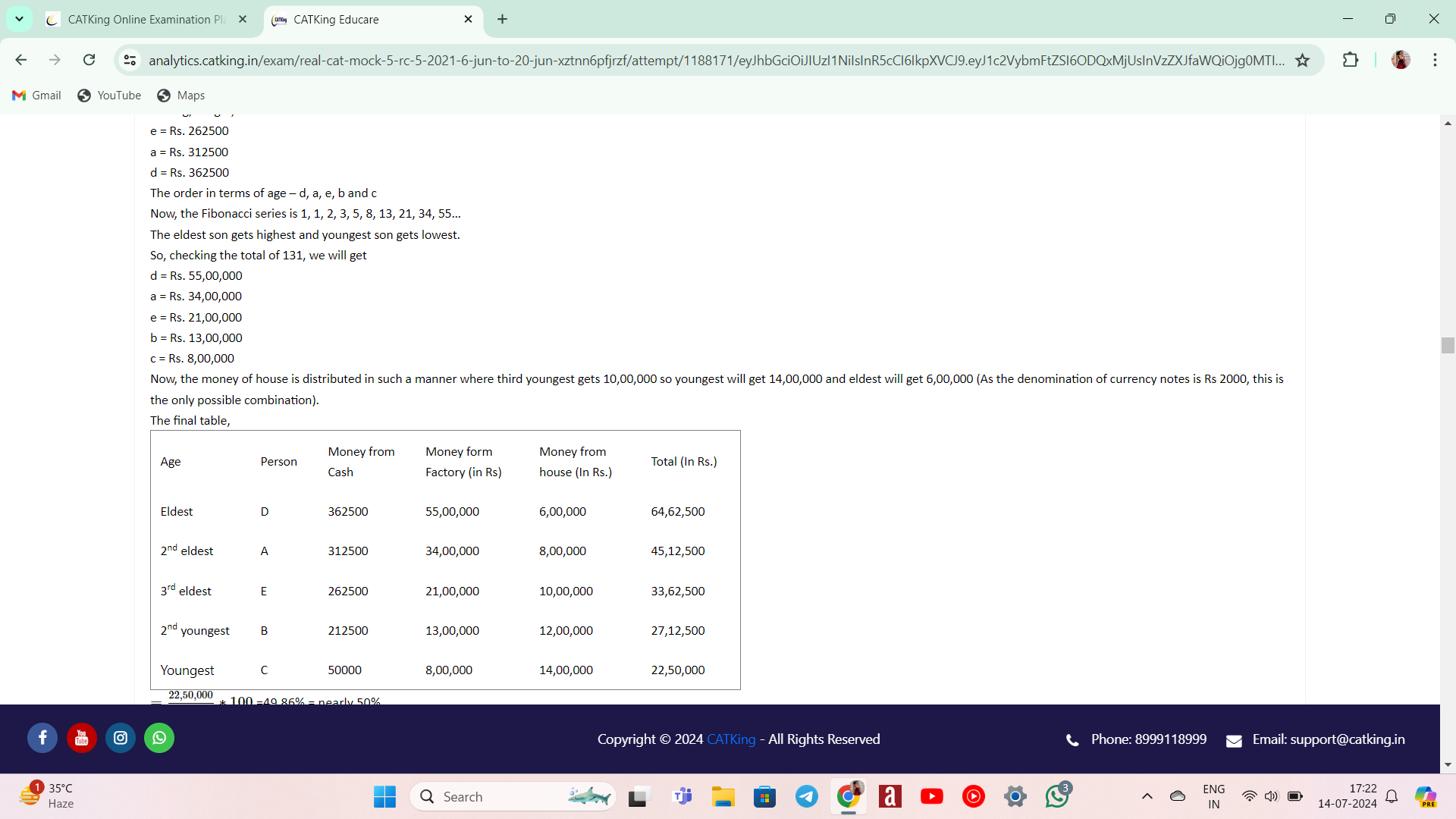Click the 'Money from Cash' column header
This screenshot has height=819, width=1456.
pyautogui.click(x=361, y=462)
